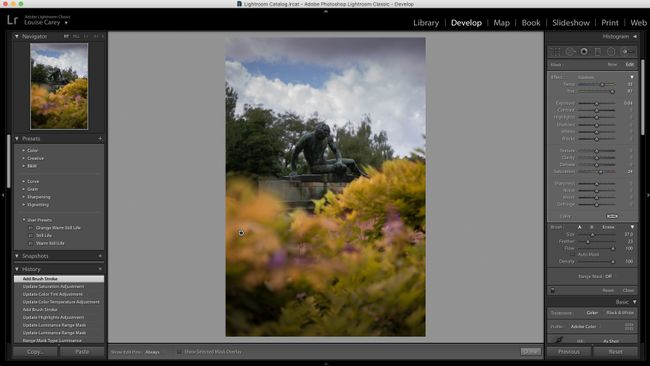Screen dimensions: 650x366
Task: Open the profile browser grid icon
Action: point(629,327)
